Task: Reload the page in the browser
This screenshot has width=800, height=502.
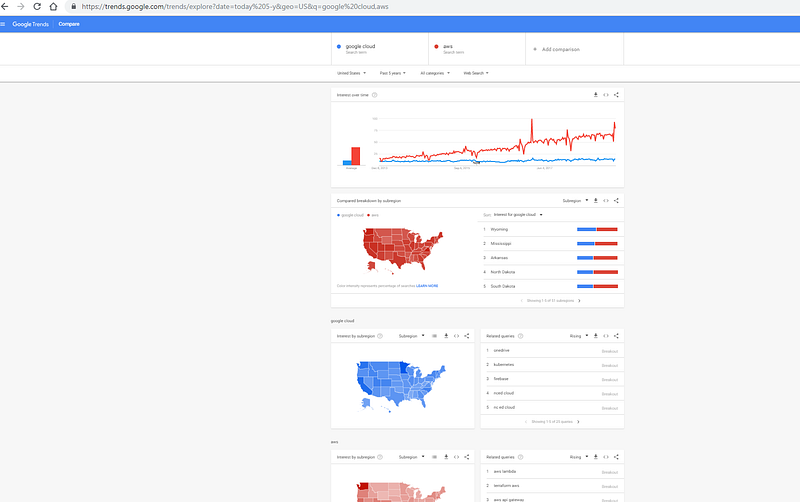Action: pos(38,7)
